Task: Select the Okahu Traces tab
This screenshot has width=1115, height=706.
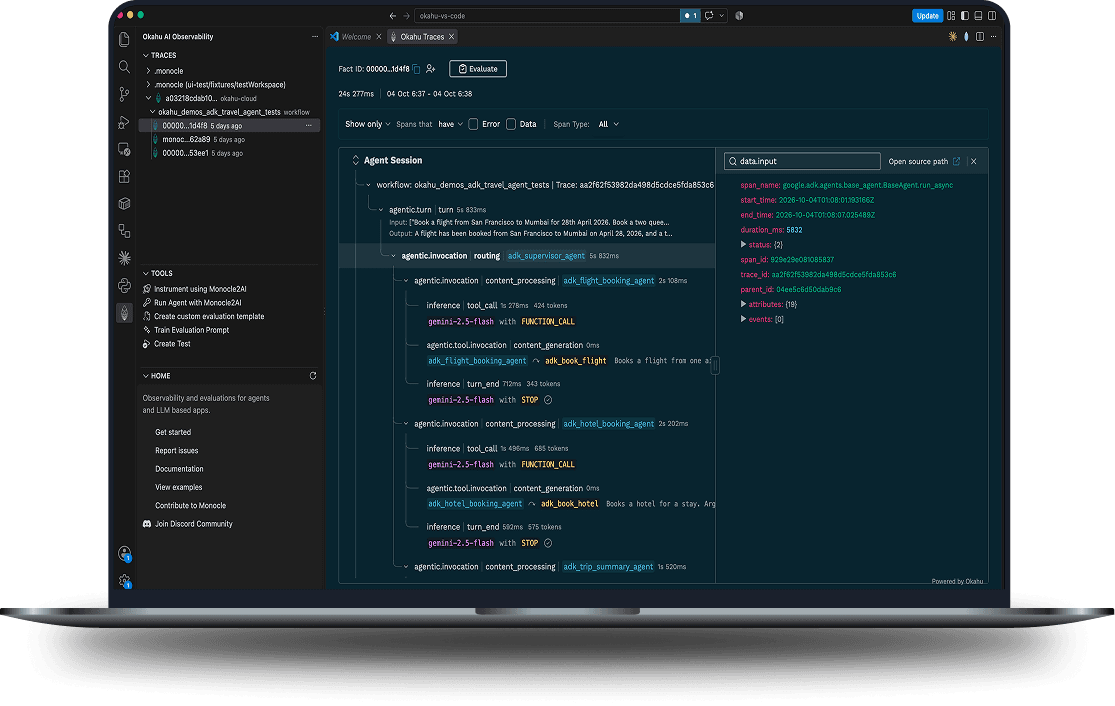Action: tap(422, 37)
